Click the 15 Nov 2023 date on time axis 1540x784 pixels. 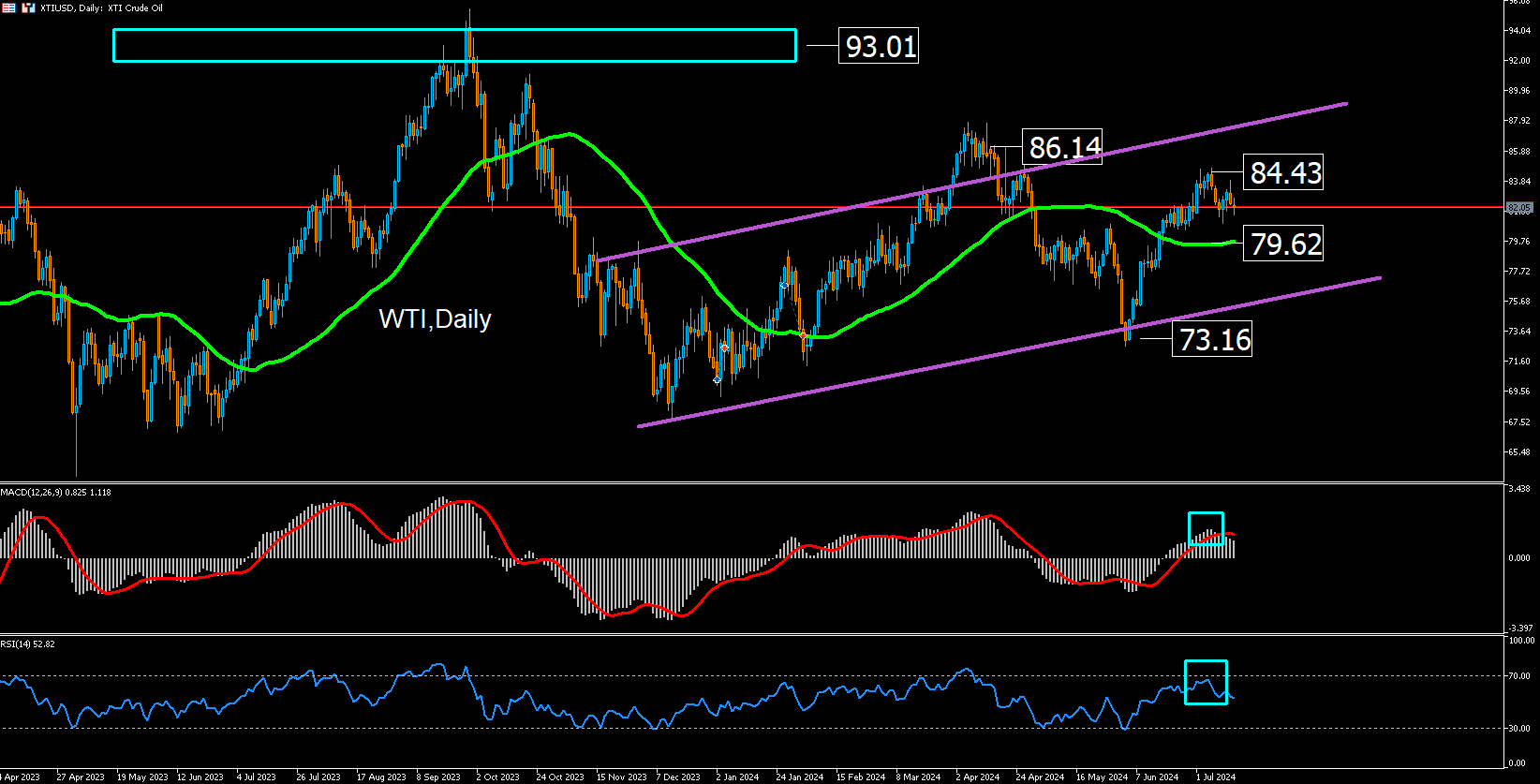[x=621, y=777]
